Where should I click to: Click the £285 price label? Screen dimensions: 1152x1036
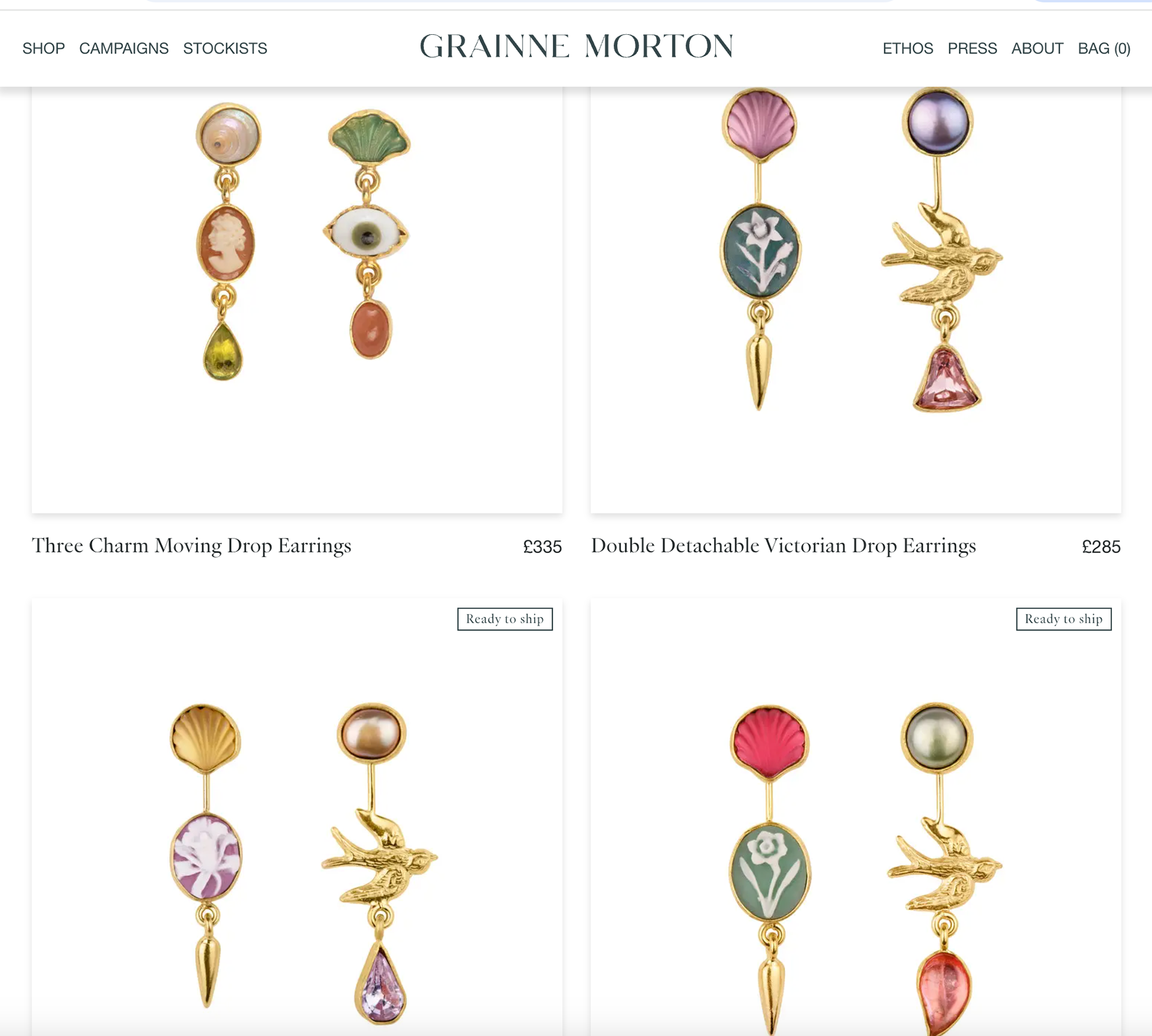point(1101,546)
